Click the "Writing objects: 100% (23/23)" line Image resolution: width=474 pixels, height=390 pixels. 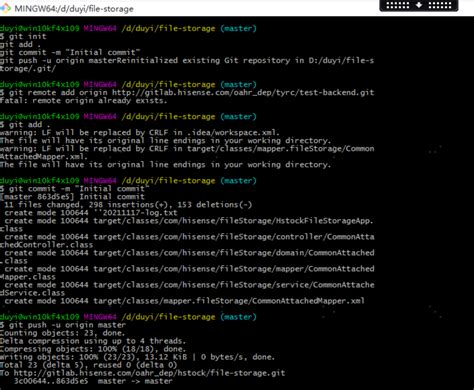point(137,357)
